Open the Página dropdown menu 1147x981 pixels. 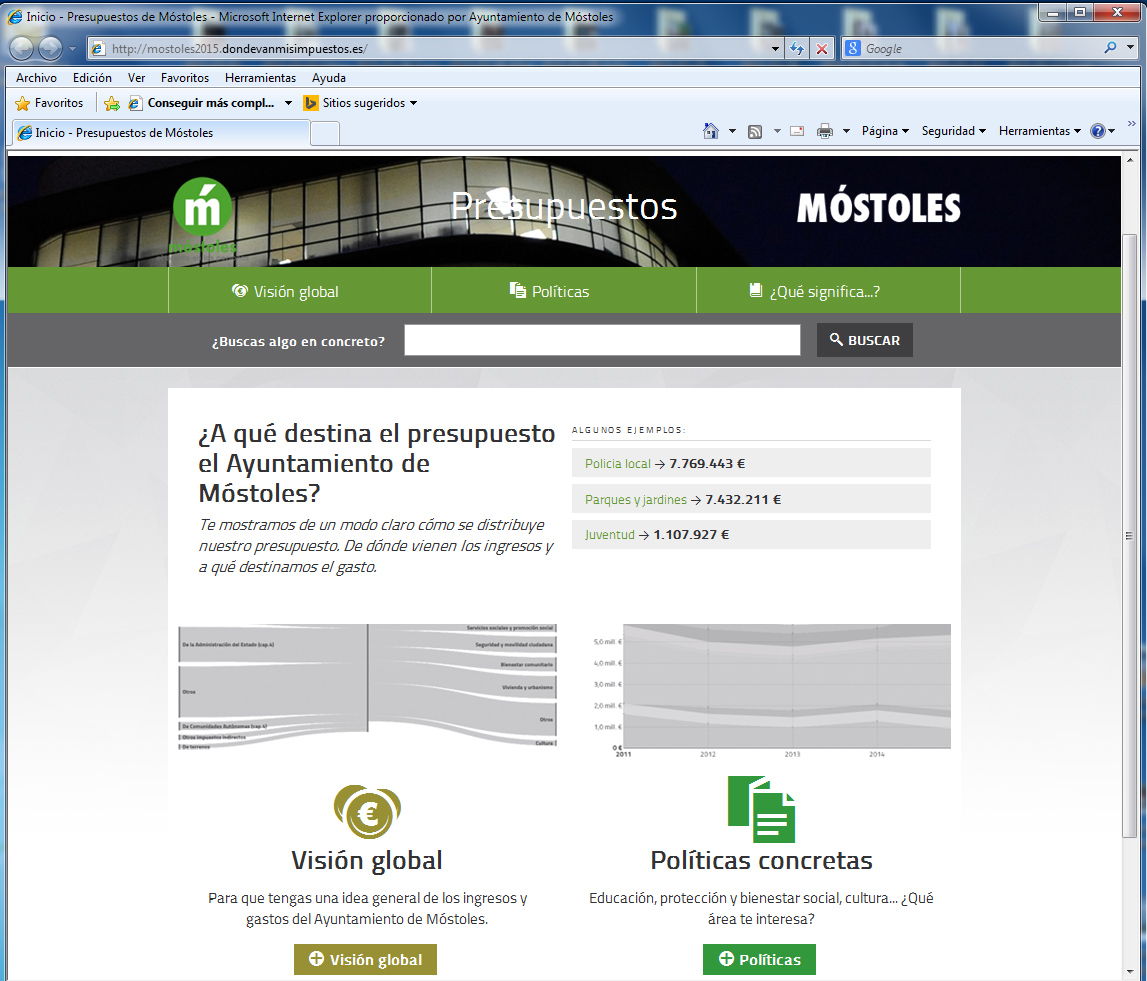point(885,131)
